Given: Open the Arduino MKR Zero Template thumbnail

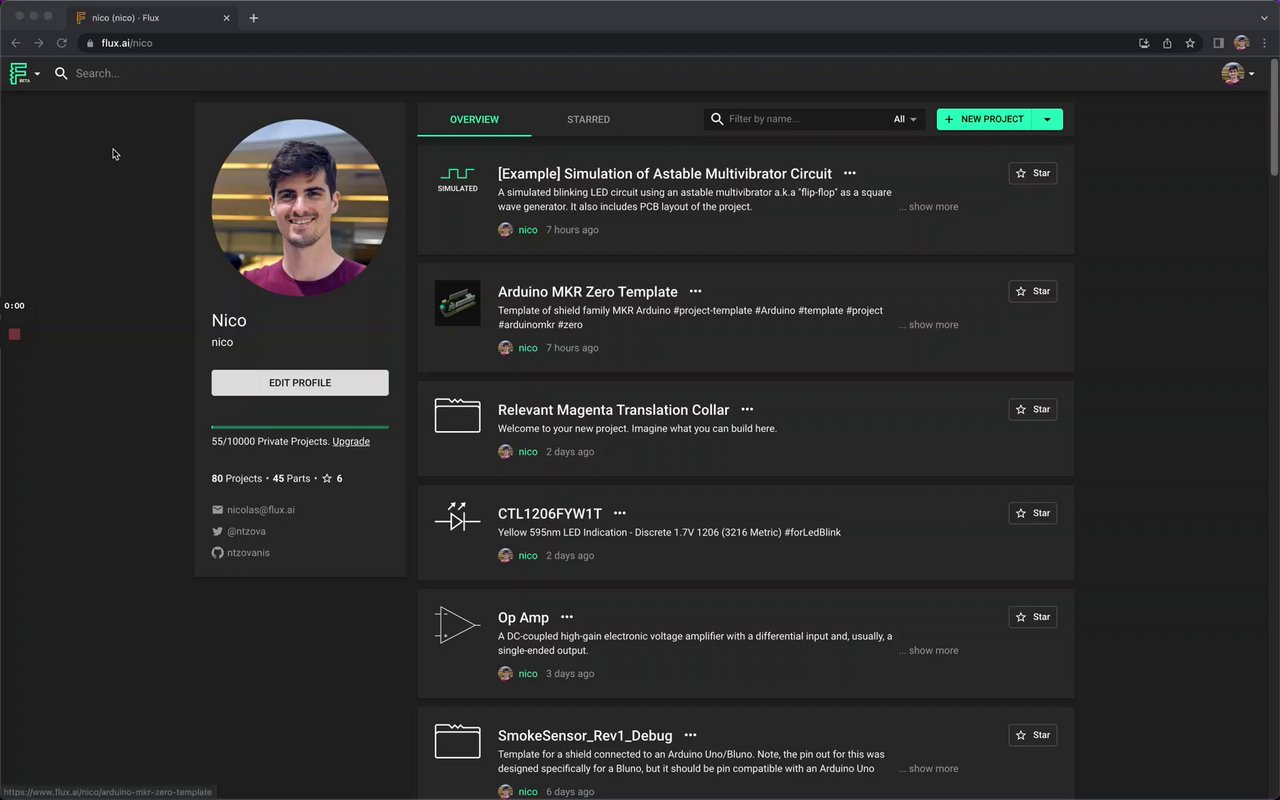Looking at the screenshot, I should click(x=457, y=302).
